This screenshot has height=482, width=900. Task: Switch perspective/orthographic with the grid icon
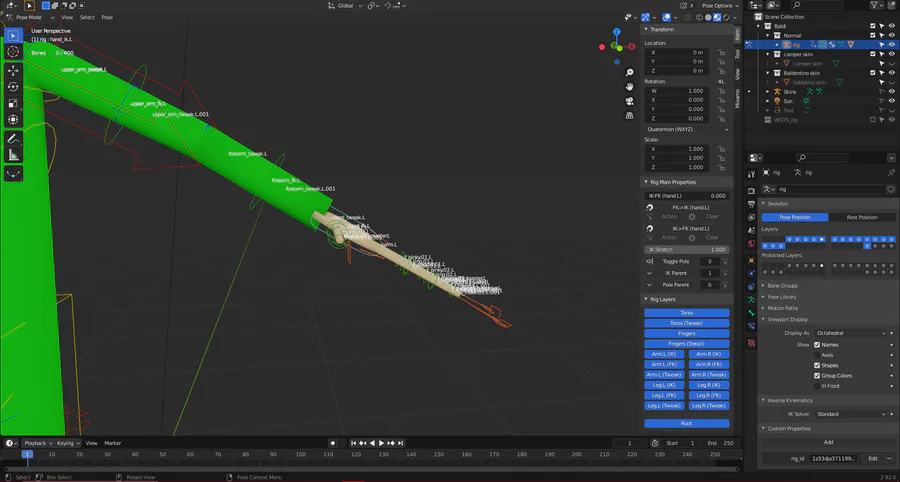[x=630, y=115]
